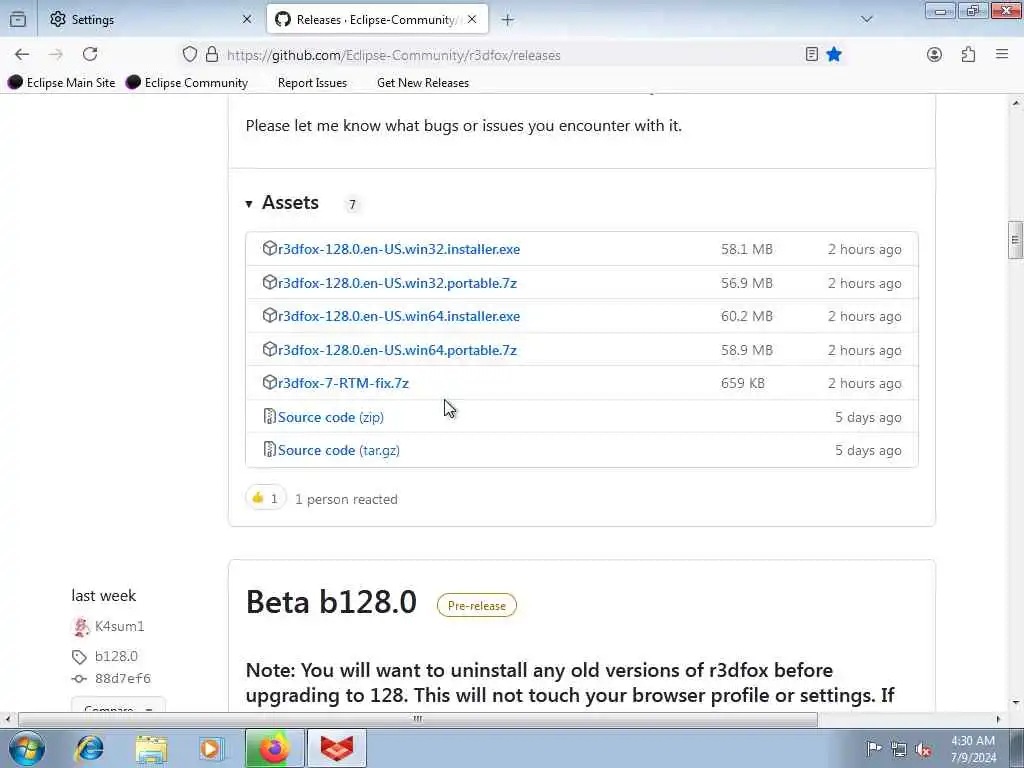
Task: Click the scroll down arrow of page
Action: pos(1015,703)
